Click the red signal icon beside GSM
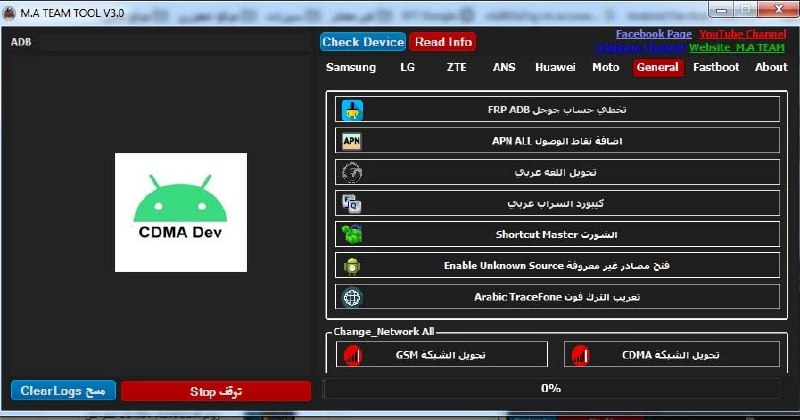Viewport: 800px width, 420px height. pos(353,355)
